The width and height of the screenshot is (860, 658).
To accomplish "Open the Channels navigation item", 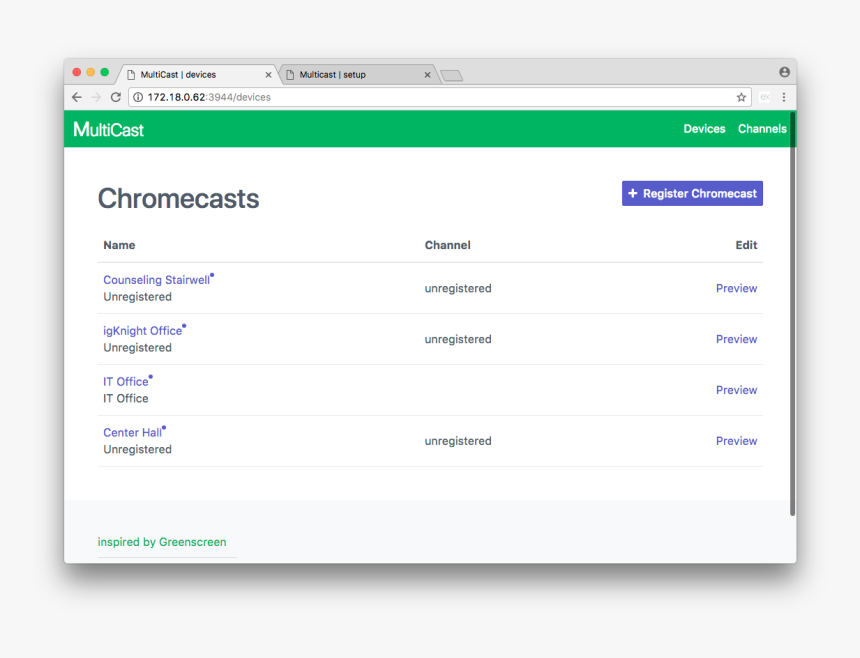I will tap(762, 129).
